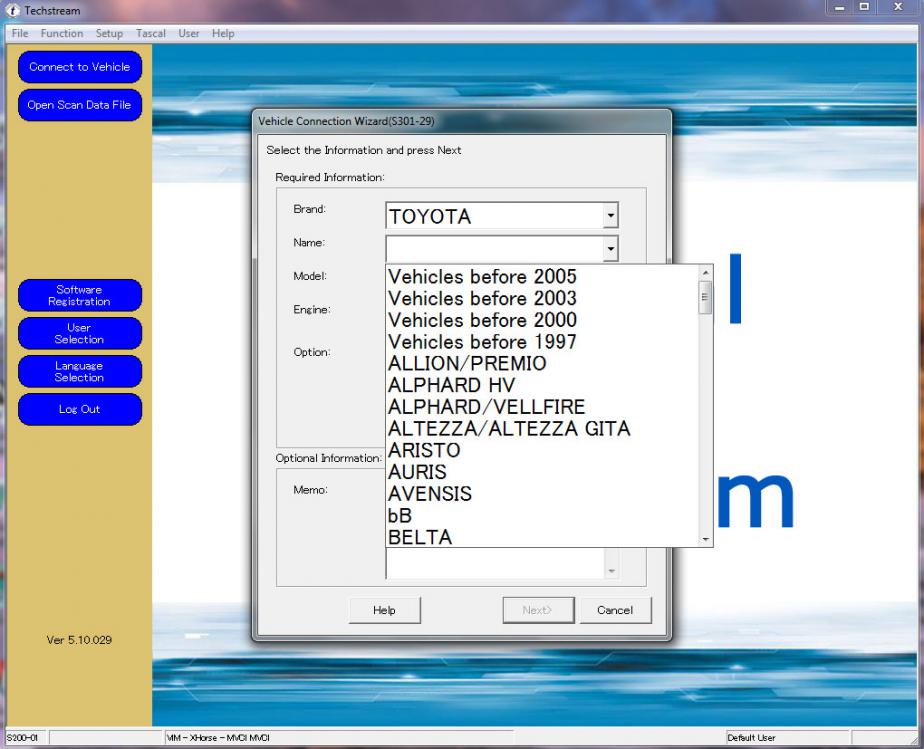The height and width of the screenshot is (749, 924).
Task: Open the File menu
Action: 20,34
